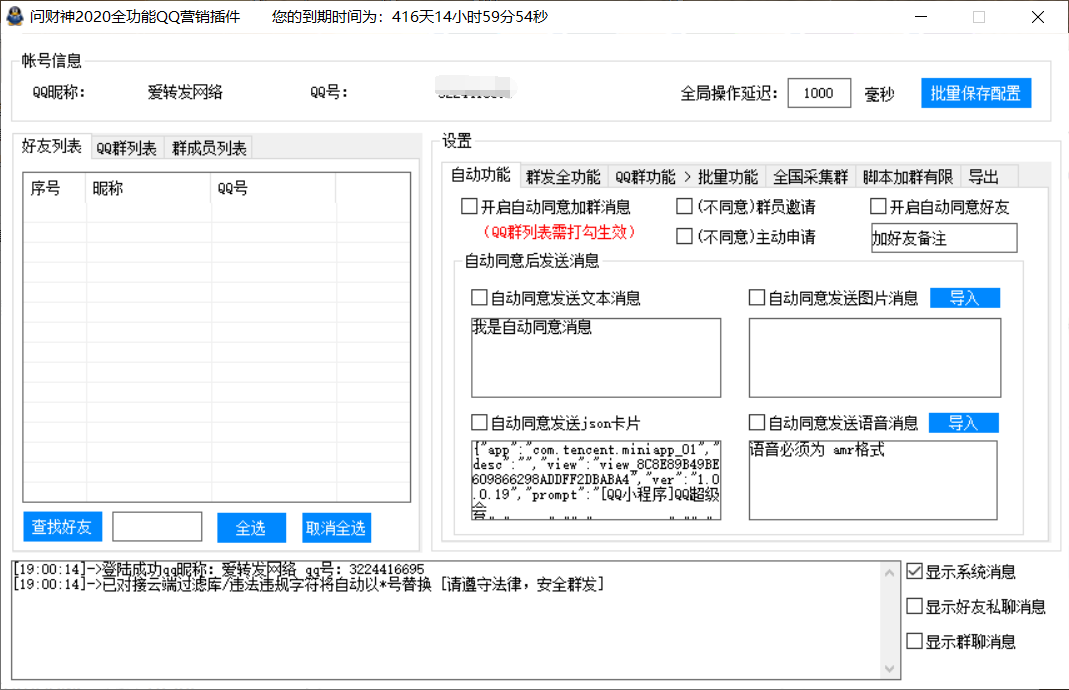The width and height of the screenshot is (1069, 690).
Task: Click the 语音必须为 amr格式 text box
Action: pyautogui.click(x=873, y=480)
